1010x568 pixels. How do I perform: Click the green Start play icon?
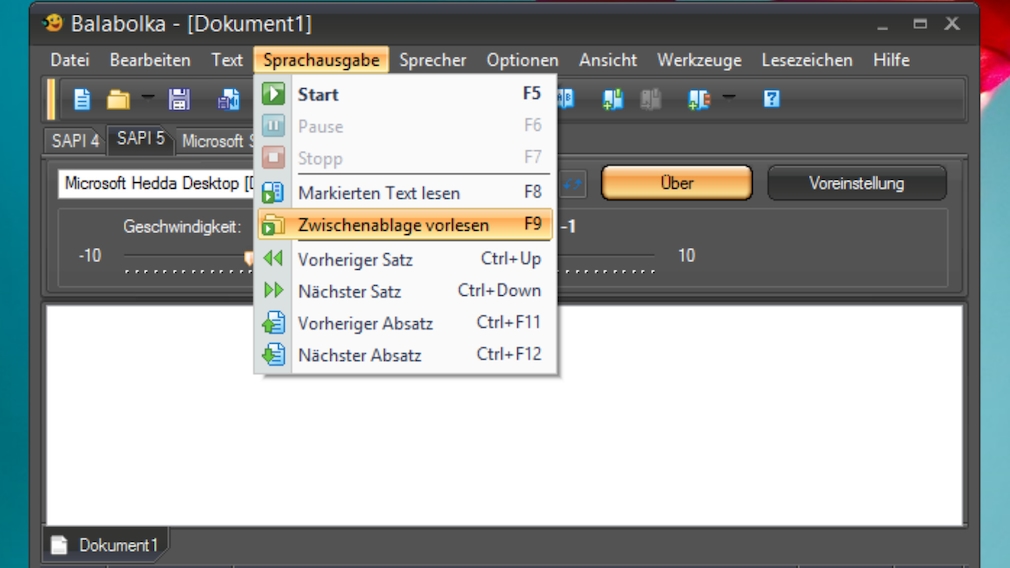[x=273, y=94]
